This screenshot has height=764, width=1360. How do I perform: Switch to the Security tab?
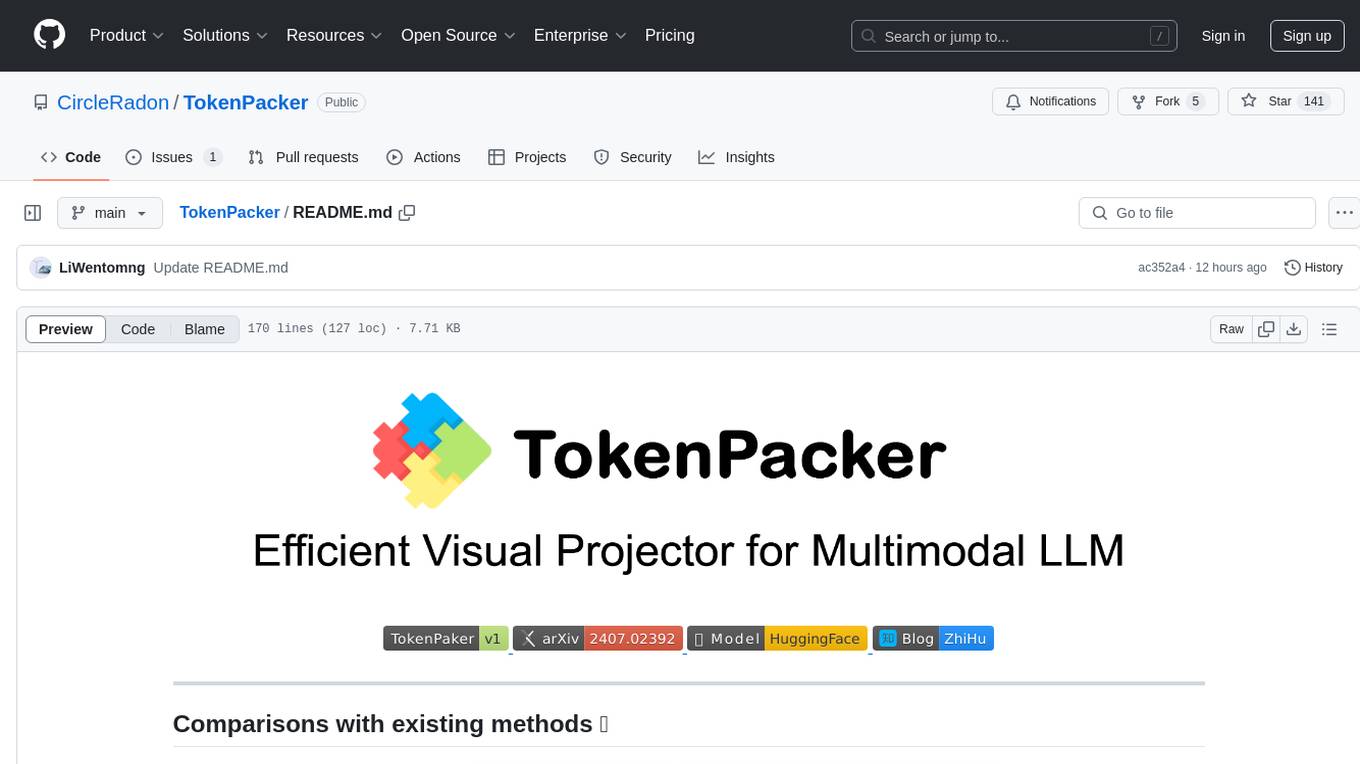[632, 157]
